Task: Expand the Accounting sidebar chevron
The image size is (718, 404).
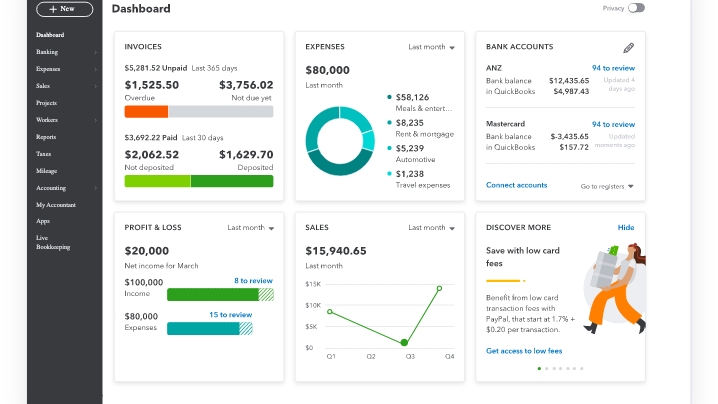Action: 96,188
